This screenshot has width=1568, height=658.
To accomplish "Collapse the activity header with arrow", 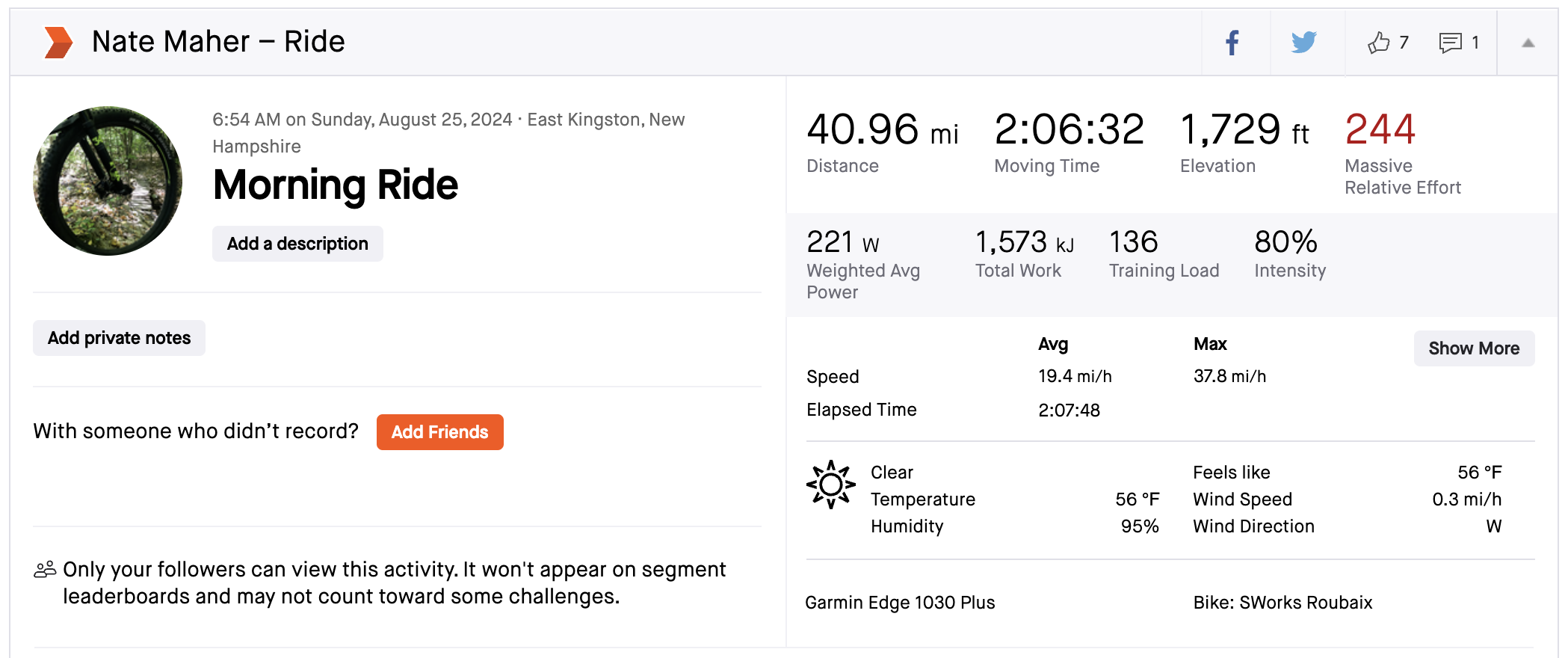I will click(x=1528, y=43).
